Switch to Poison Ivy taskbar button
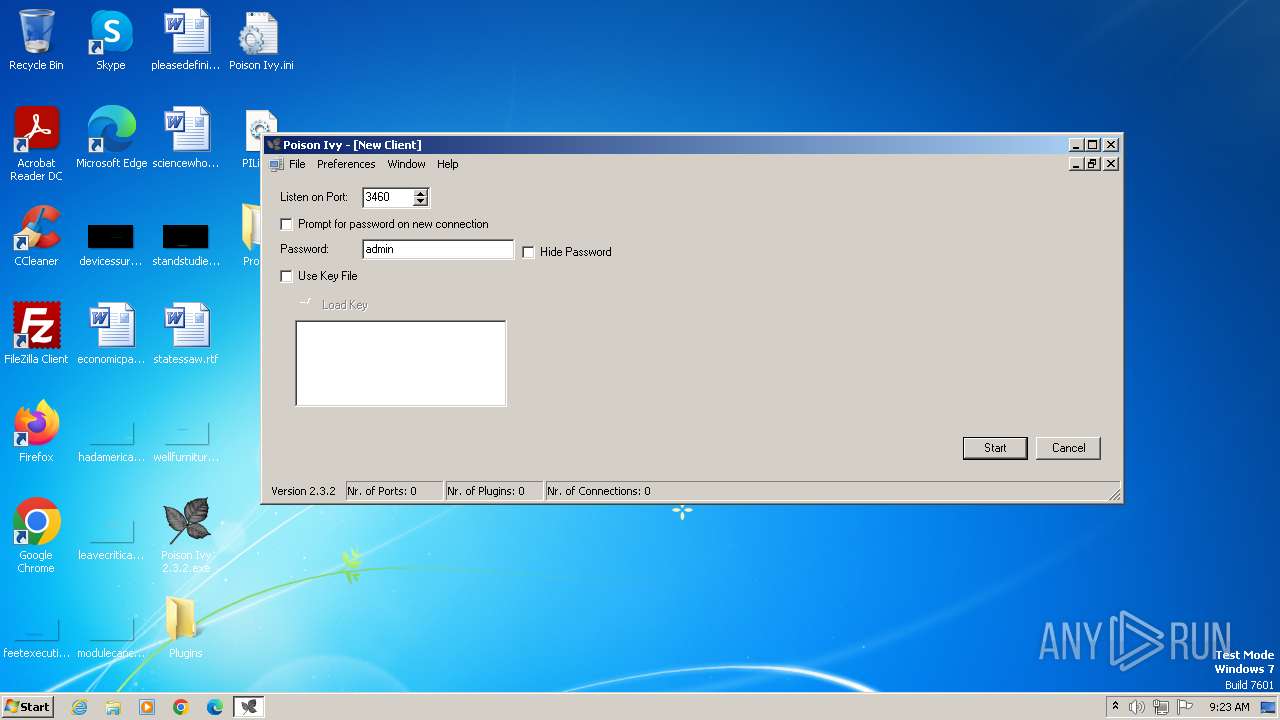The image size is (1280, 720). 249,707
